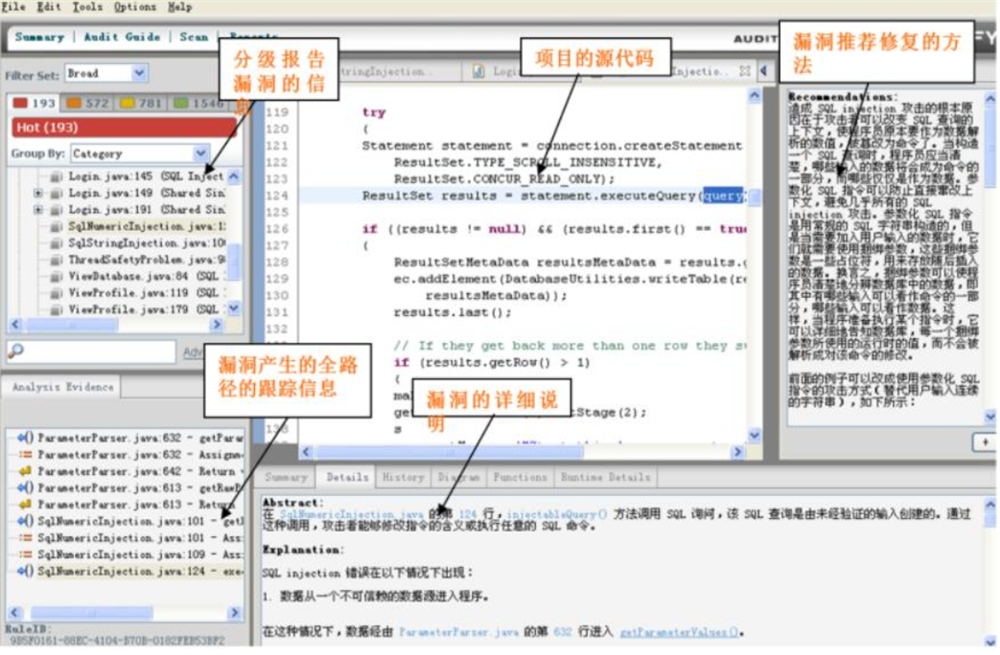
Task: Expand the Login.java:191 Shared Sink node
Action: tap(38, 210)
